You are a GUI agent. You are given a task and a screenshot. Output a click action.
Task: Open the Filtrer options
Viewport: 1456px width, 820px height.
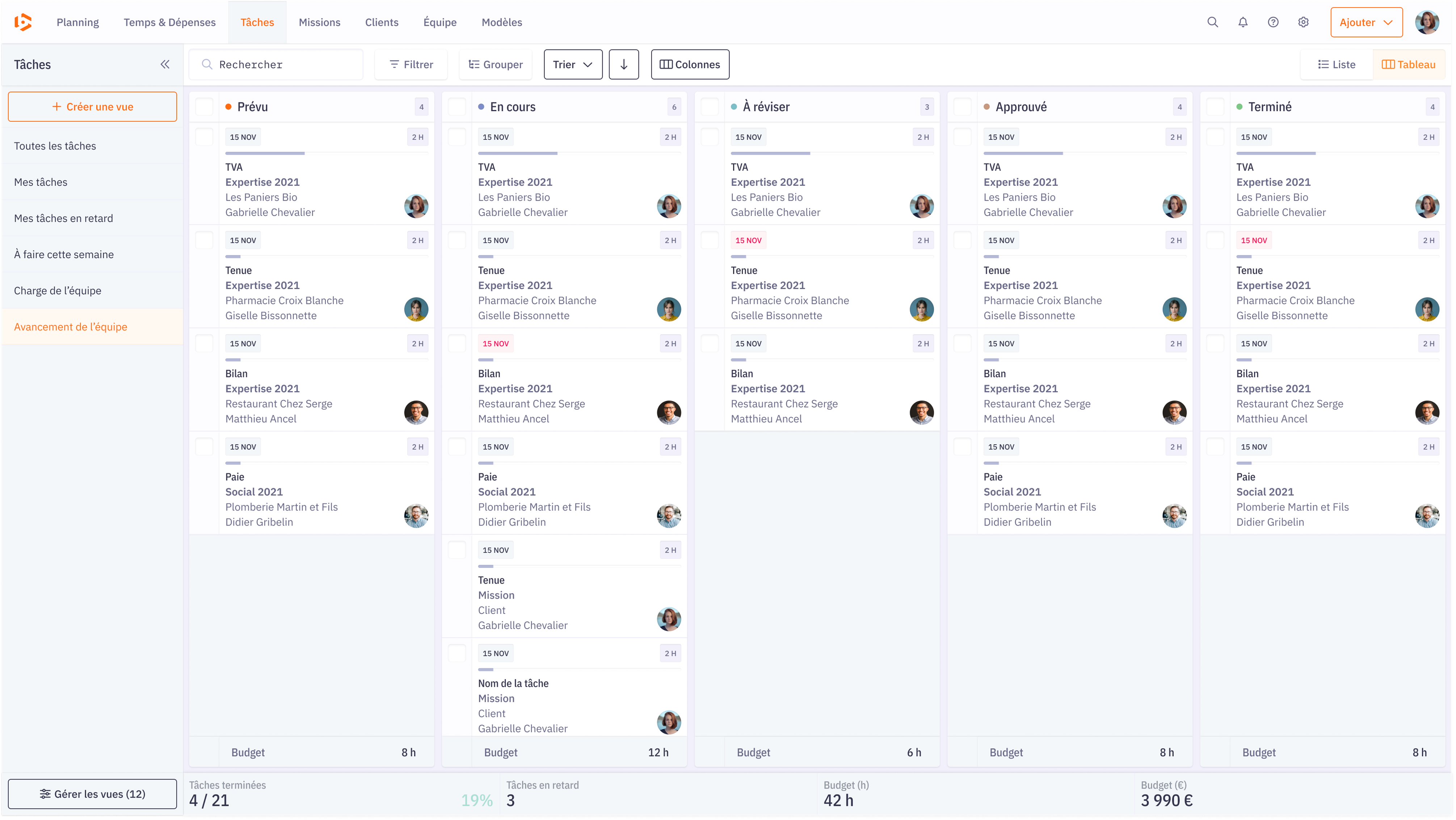(411, 64)
